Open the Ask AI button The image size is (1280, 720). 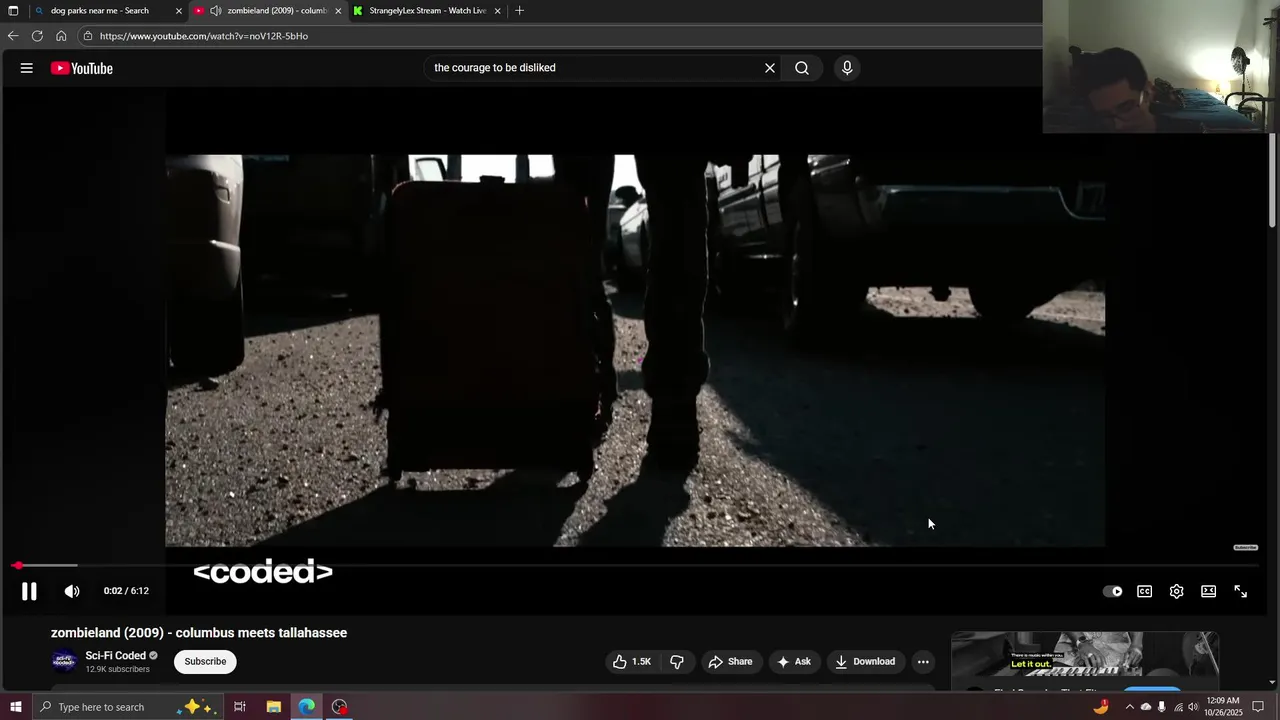pos(794,661)
